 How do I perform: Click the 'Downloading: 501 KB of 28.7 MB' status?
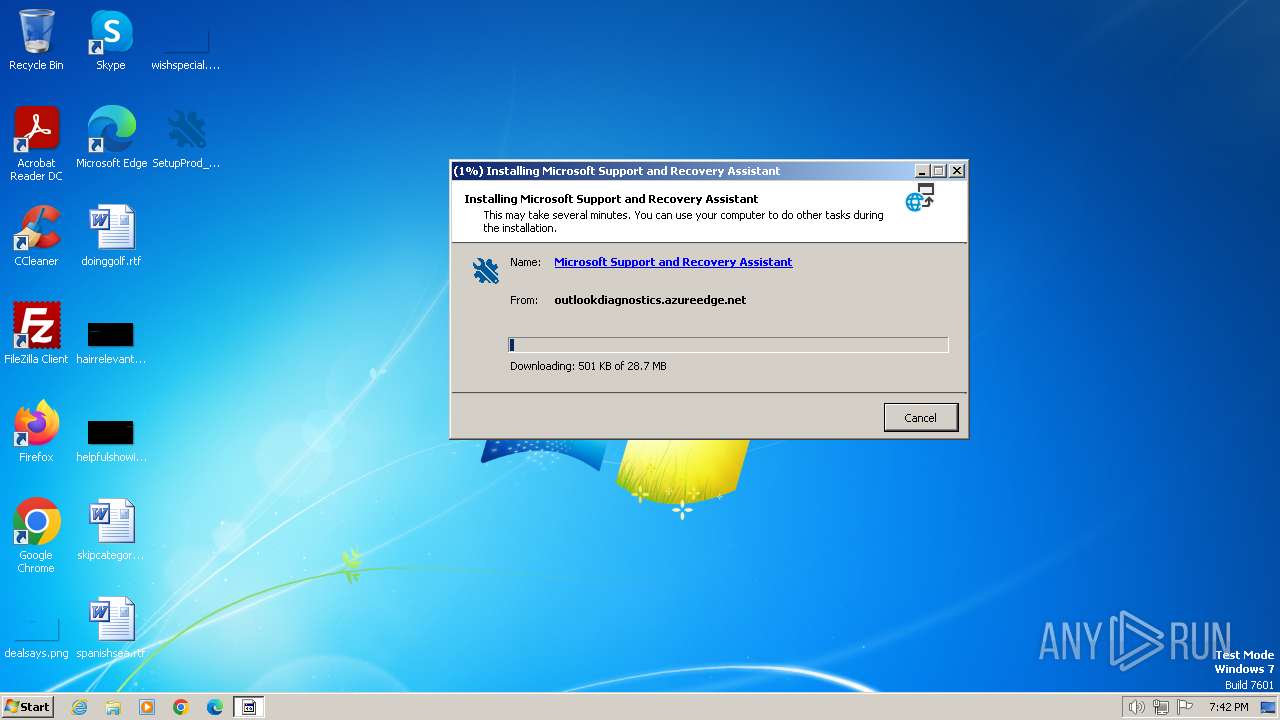coord(588,366)
